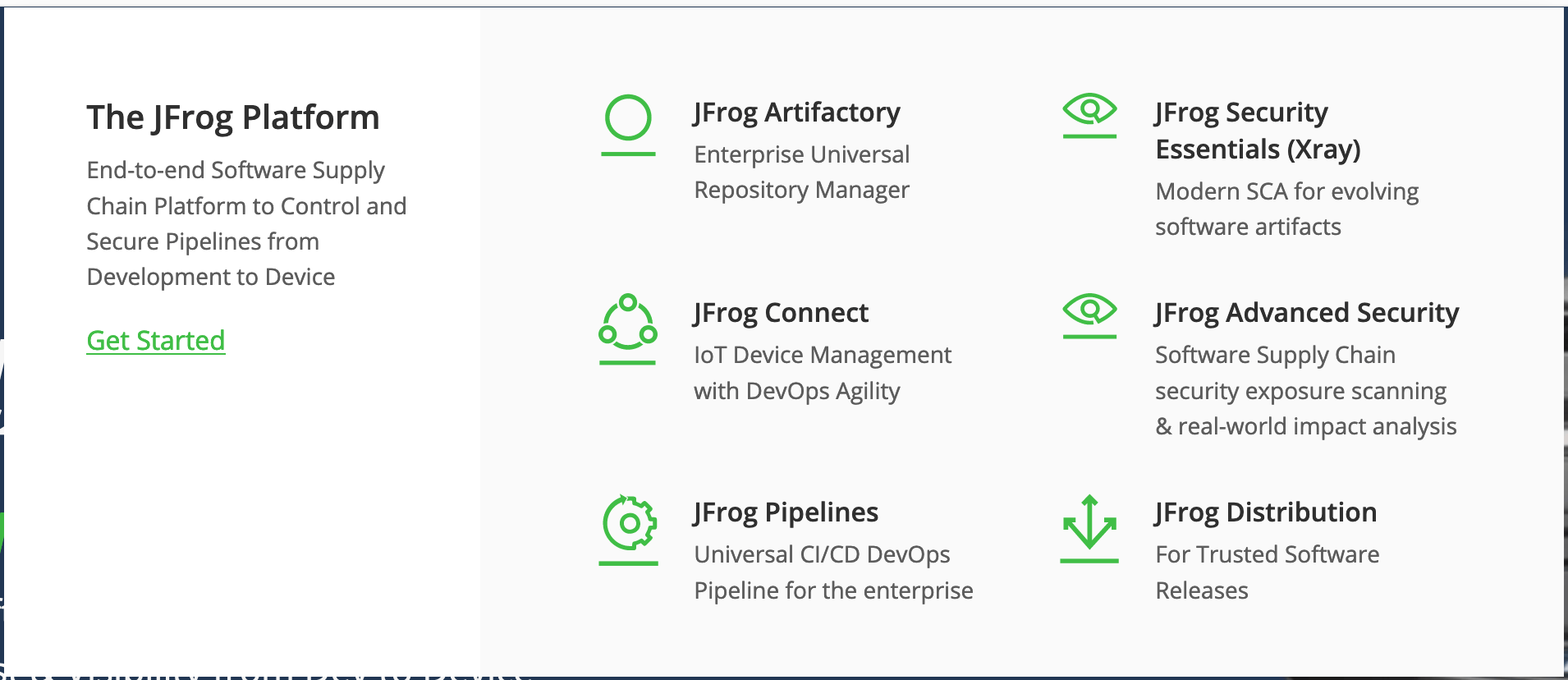
Task: Click the Enterprise Universal Repository Manager description
Action: (x=801, y=172)
